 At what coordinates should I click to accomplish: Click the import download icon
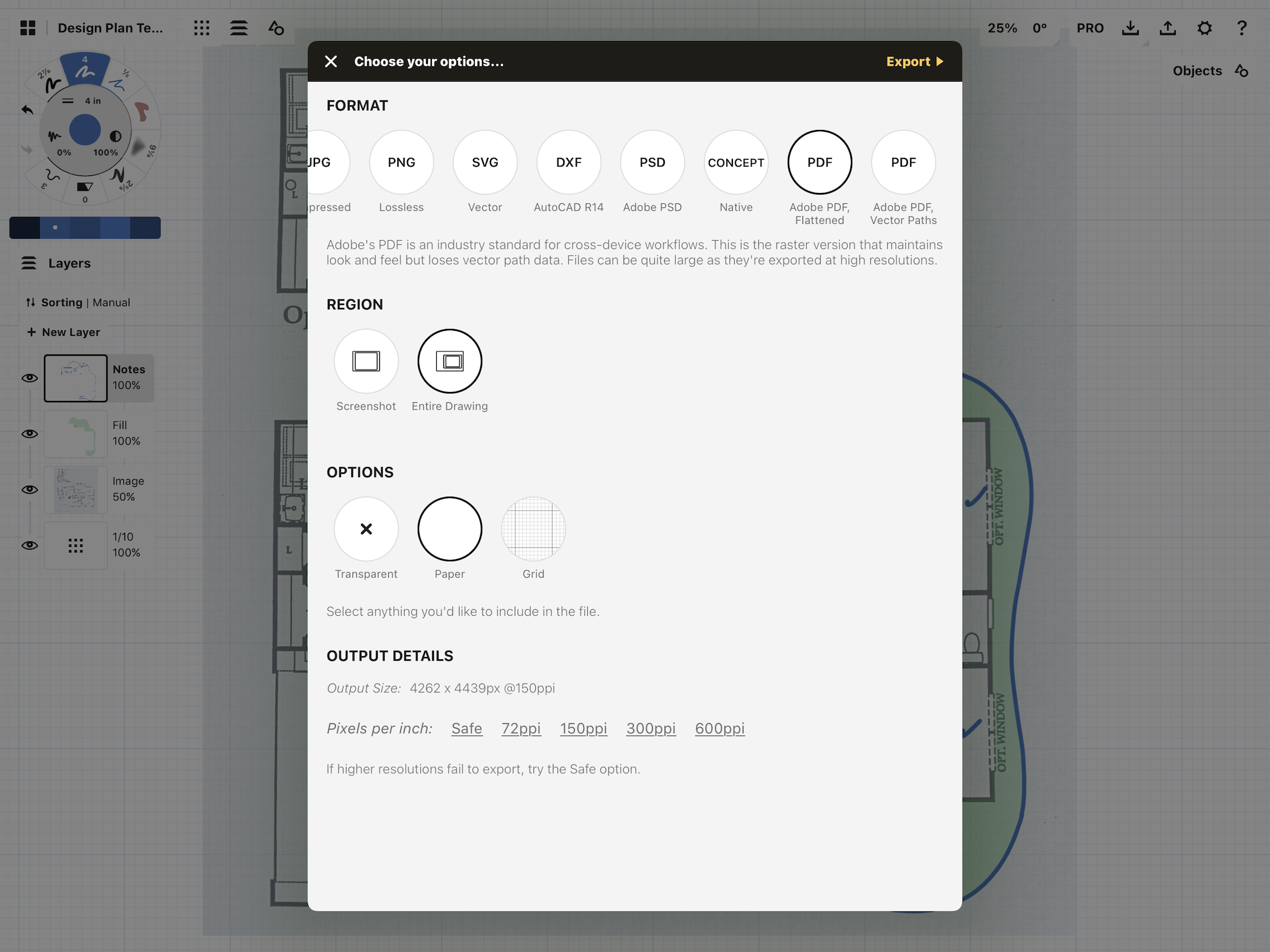tap(1130, 28)
